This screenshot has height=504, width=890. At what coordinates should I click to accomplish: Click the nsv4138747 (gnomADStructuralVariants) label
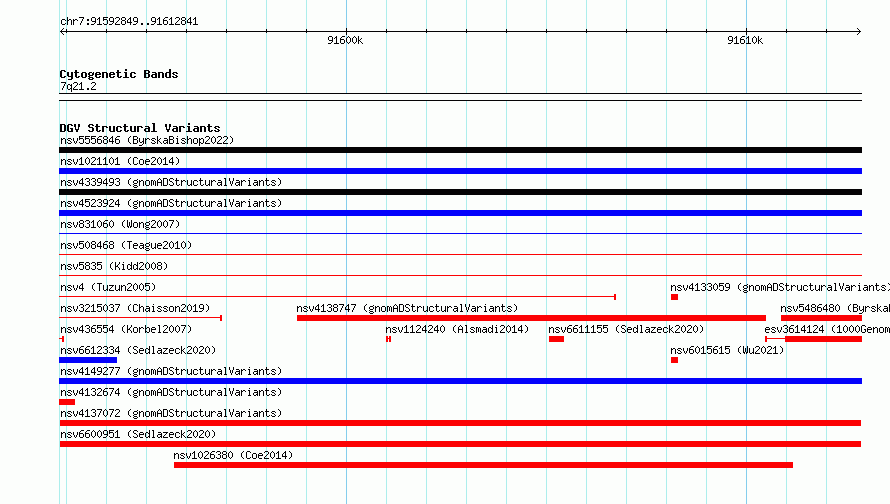pos(407,308)
